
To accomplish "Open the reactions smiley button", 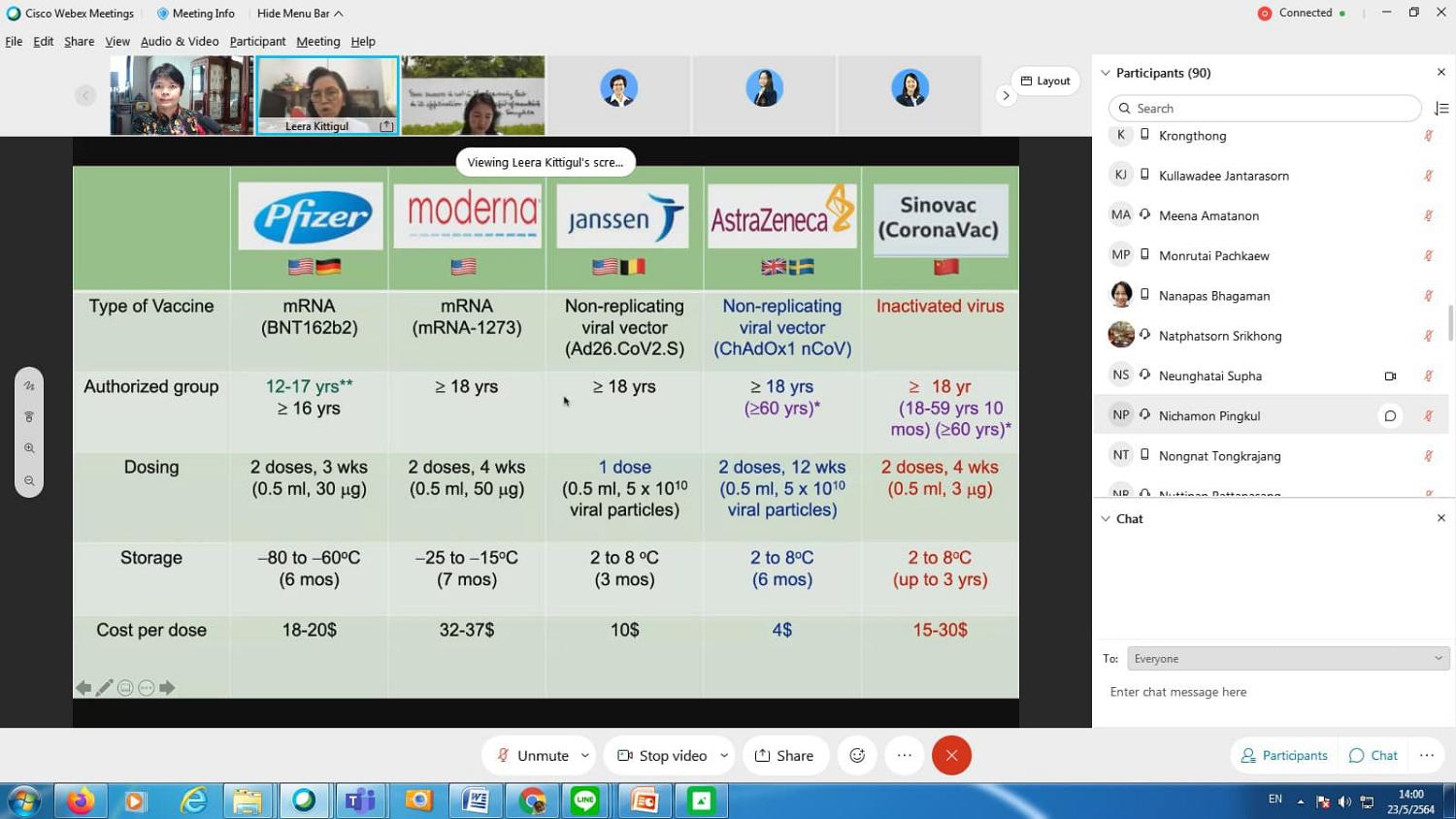I will 857,755.
